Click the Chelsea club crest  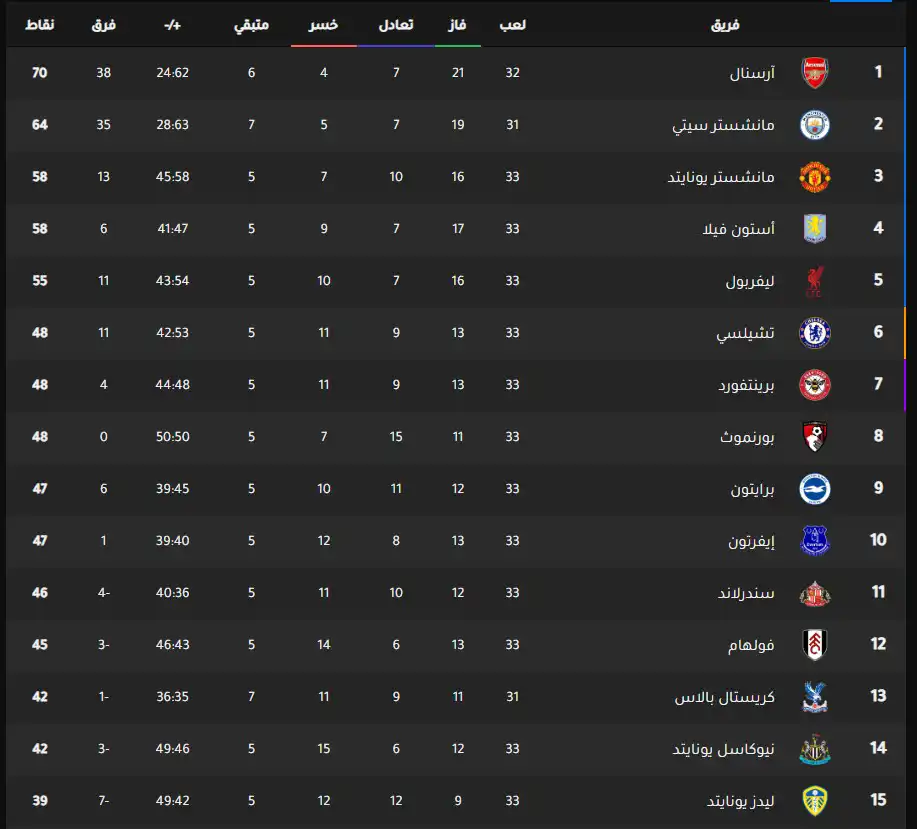pos(814,332)
